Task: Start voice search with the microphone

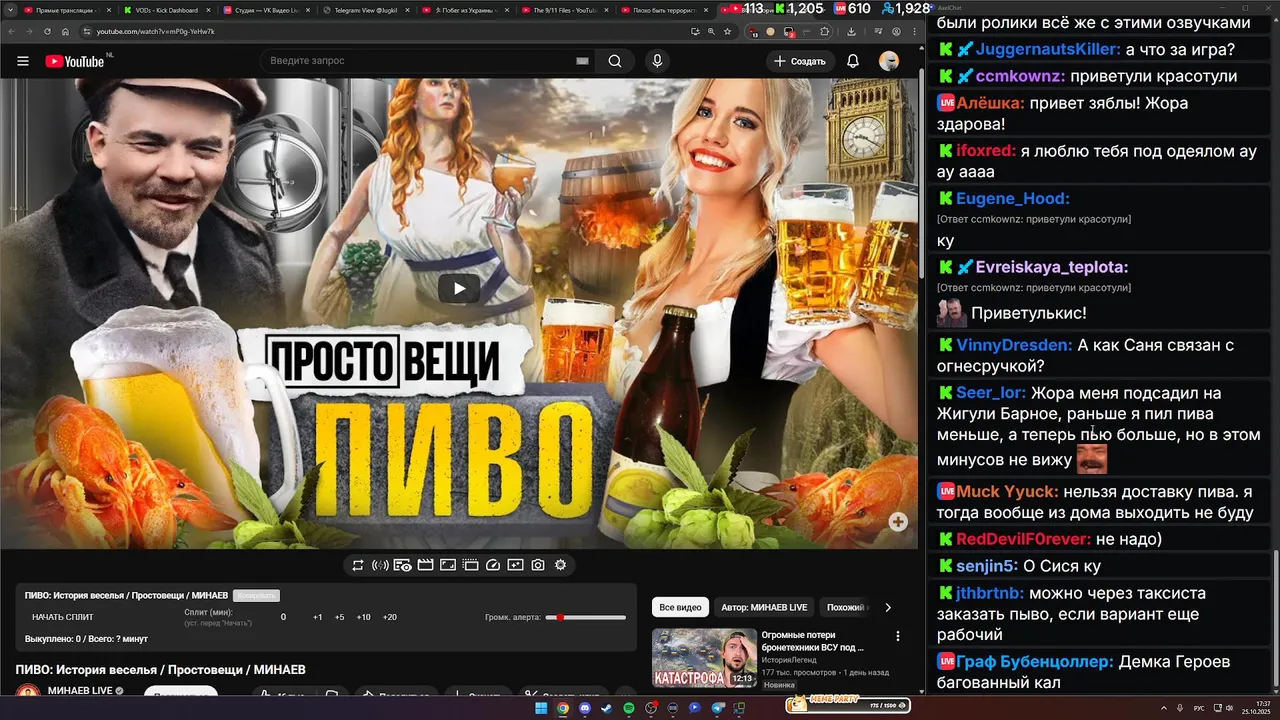Action: (x=657, y=61)
